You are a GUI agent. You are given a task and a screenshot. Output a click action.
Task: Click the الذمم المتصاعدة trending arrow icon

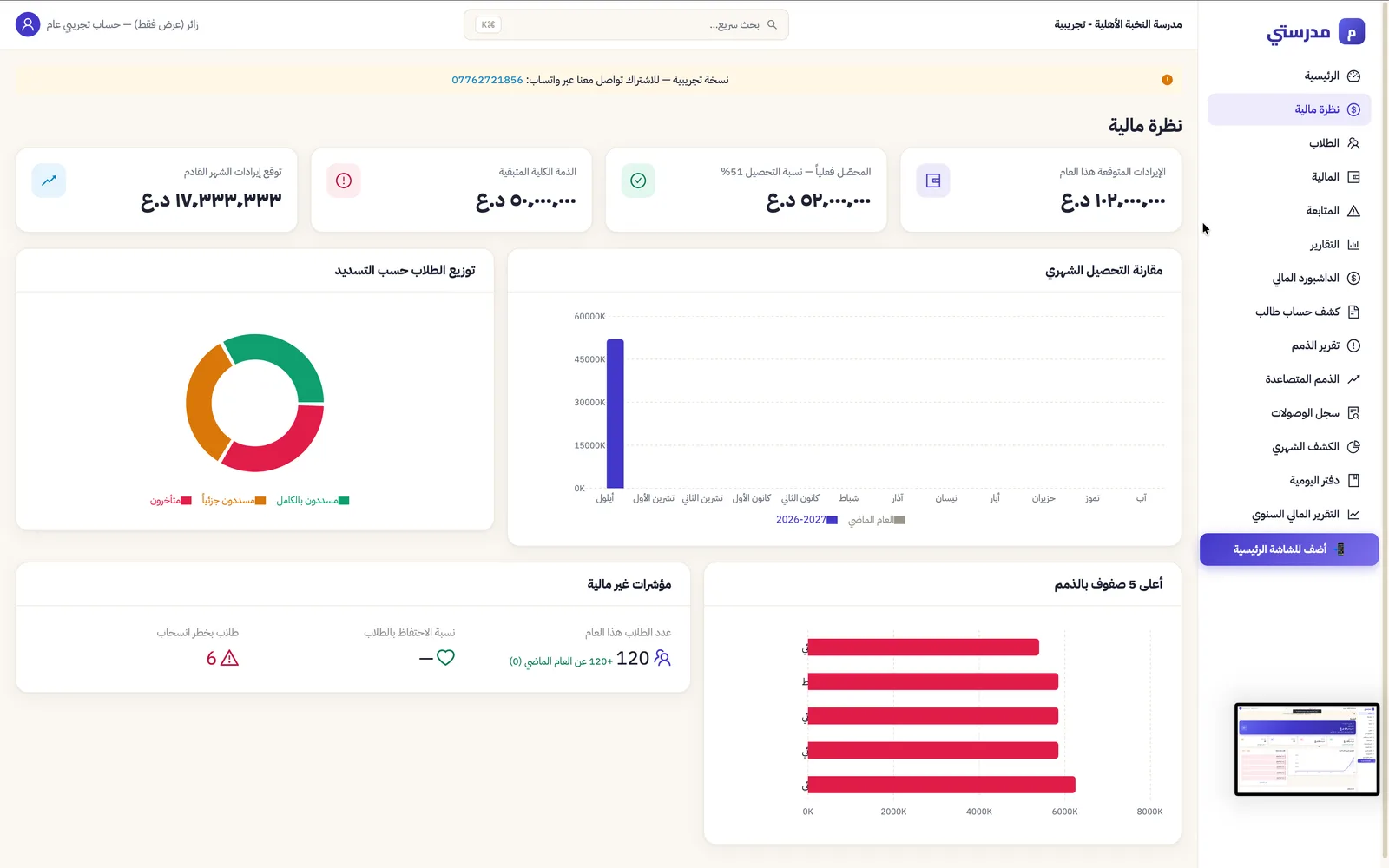coord(1353,379)
